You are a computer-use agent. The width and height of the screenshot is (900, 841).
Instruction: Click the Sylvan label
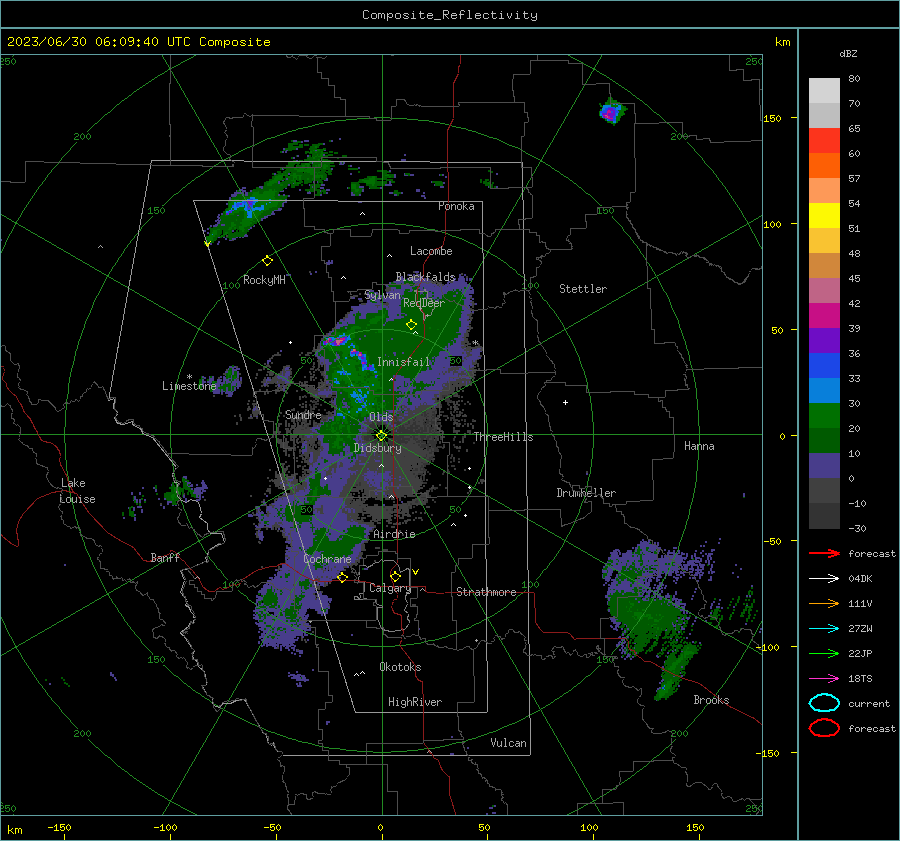point(382,295)
